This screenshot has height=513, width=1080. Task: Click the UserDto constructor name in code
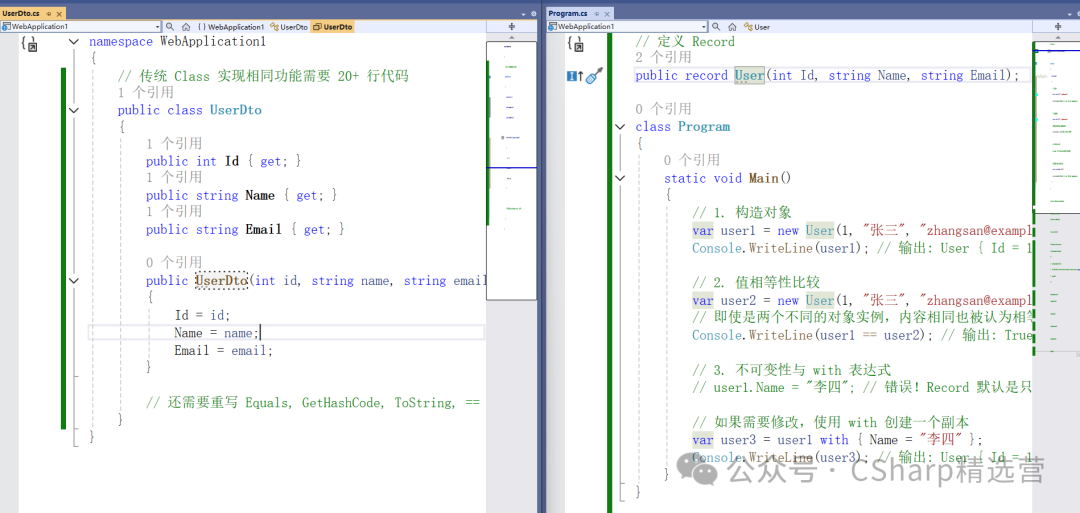pyautogui.click(x=221, y=281)
